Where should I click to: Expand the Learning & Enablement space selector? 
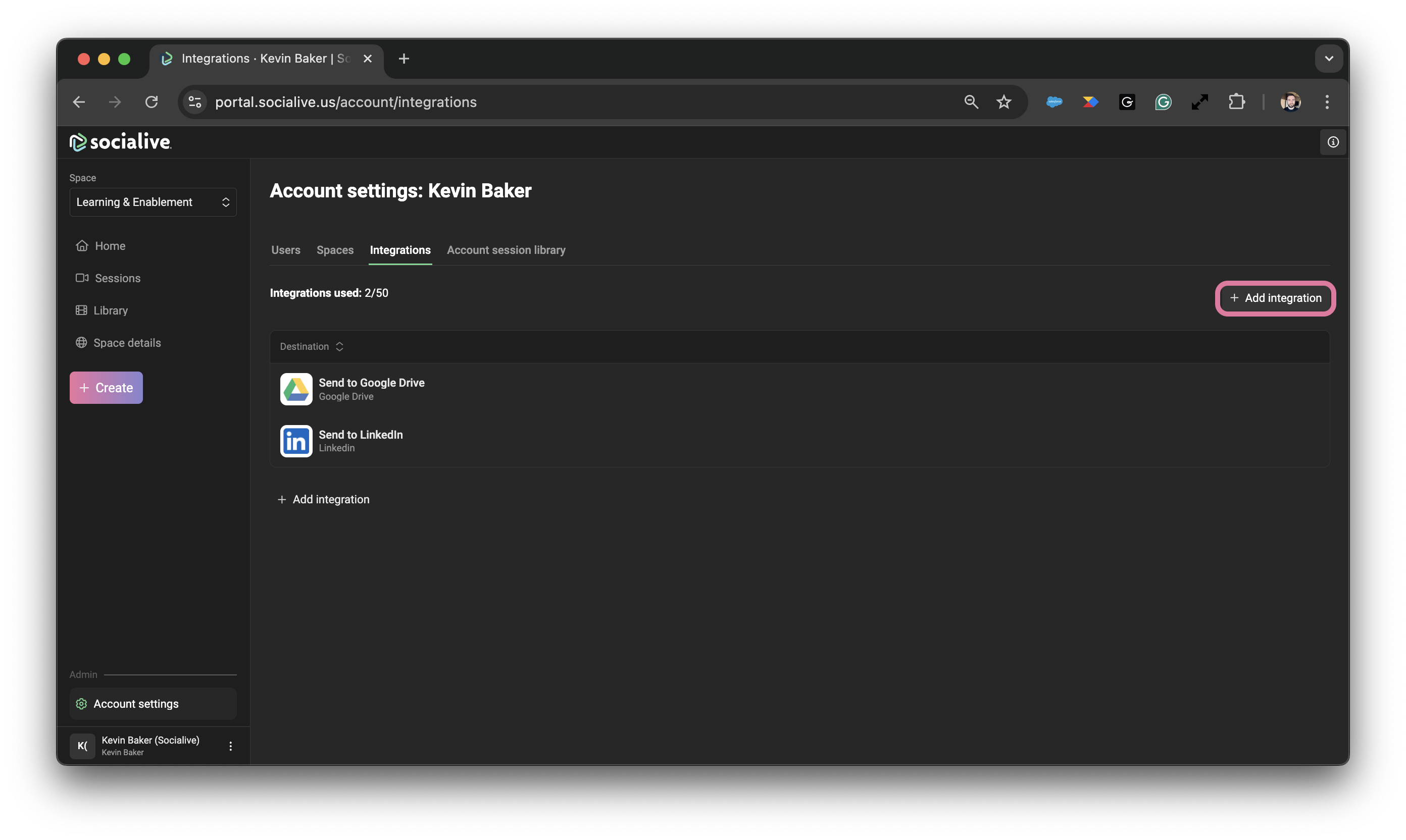click(x=153, y=202)
